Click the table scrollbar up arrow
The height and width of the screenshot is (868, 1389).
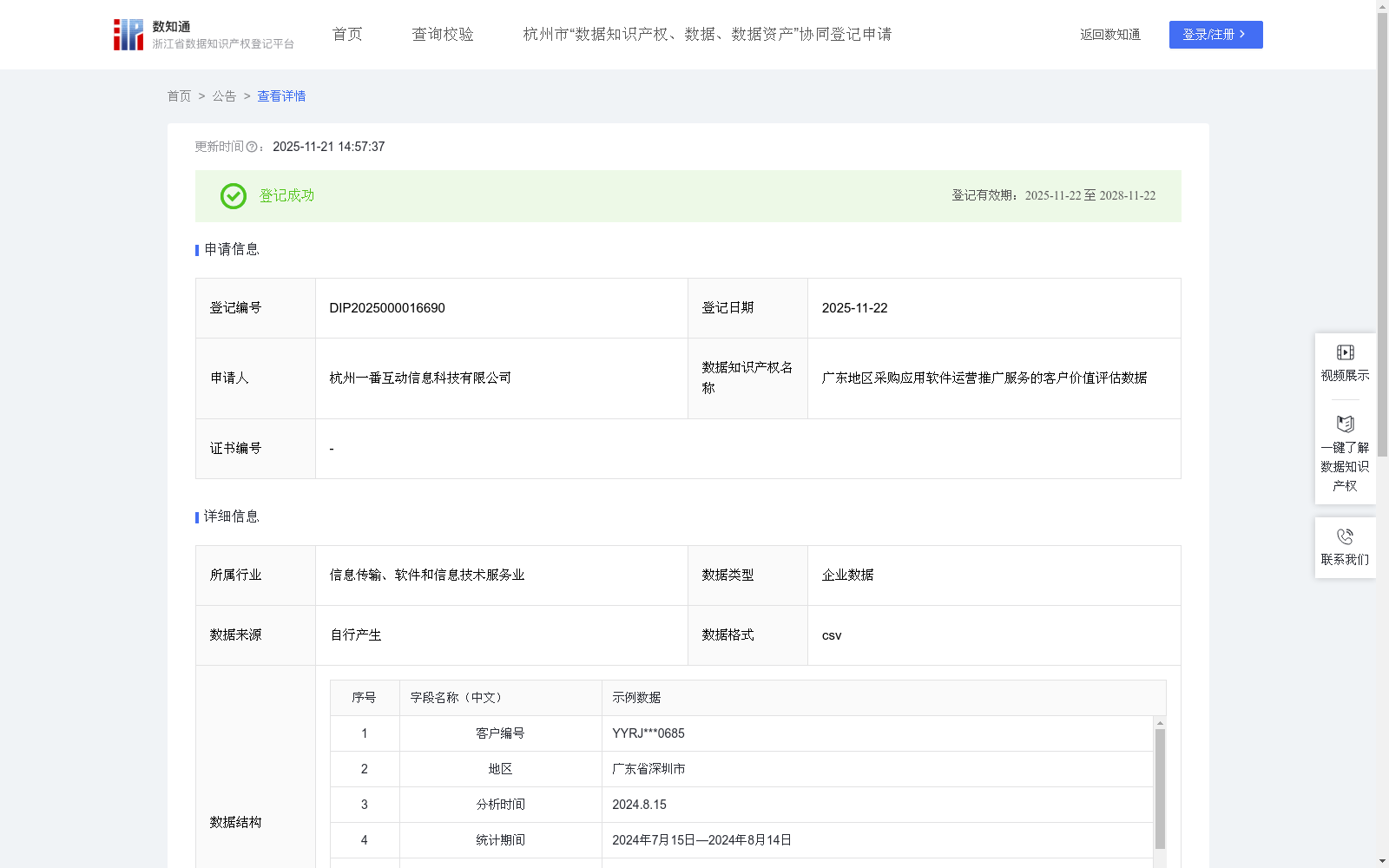[x=1160, y=723]
